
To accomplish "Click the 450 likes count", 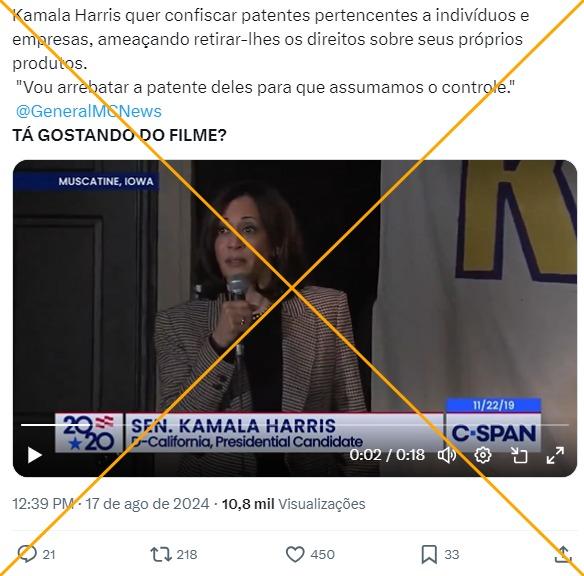I will (323, 554).
